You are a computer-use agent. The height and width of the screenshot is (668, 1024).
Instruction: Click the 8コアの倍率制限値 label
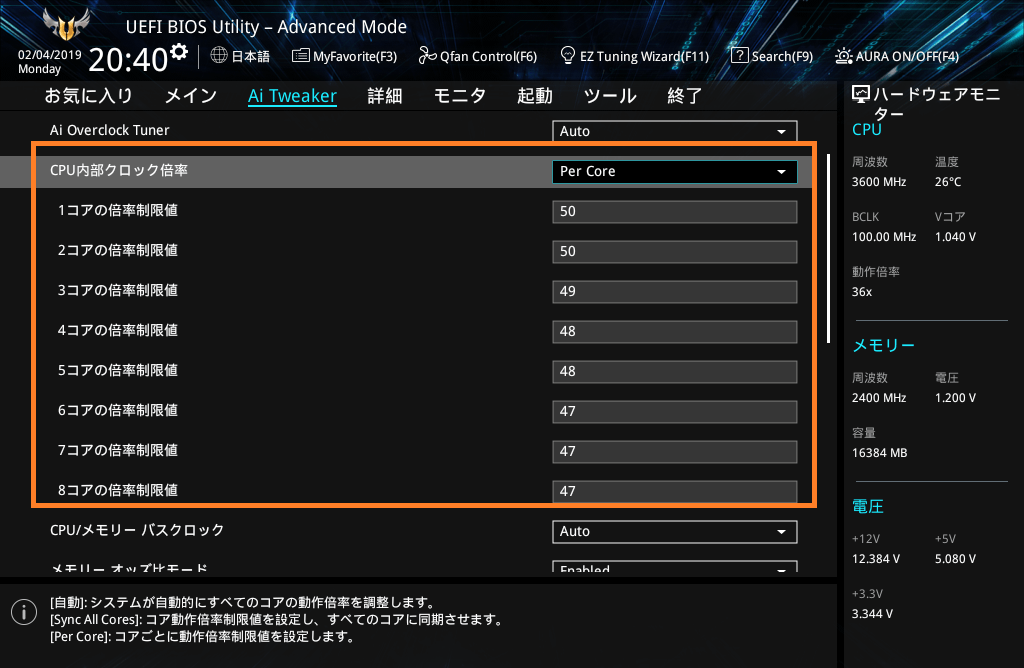(x=118, y=490)
